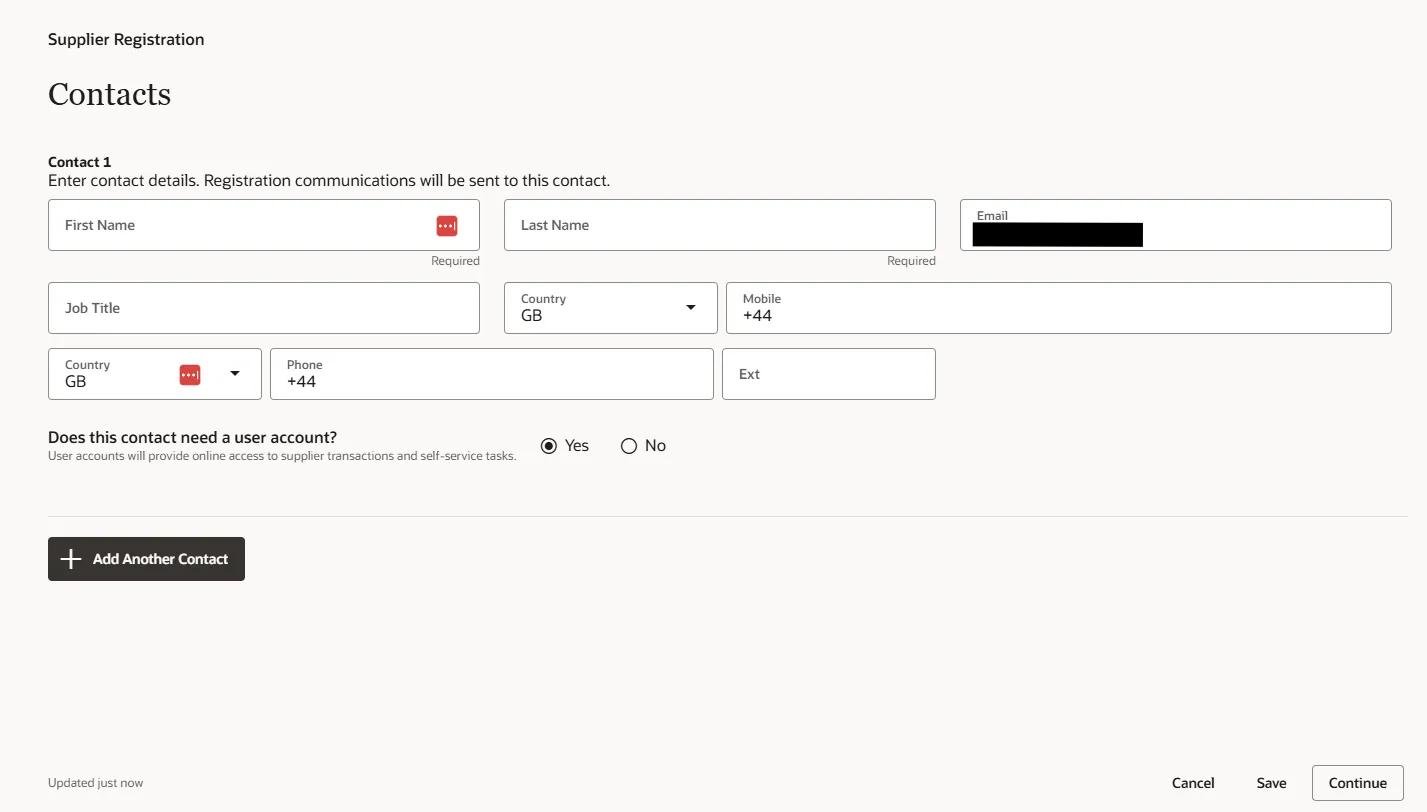Click the password manager icon in phone Country field
The height and width of the screenshot is (812, 1427).
pos(190,375)
